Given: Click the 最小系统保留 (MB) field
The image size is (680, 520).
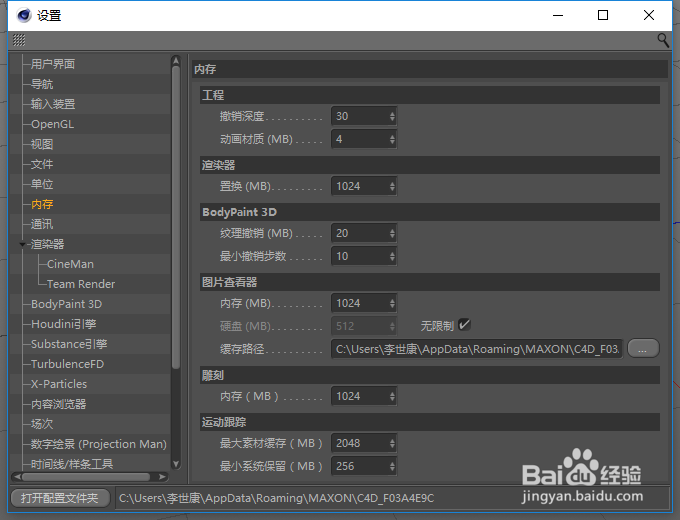Looking at the screenshot, I should pyautogui.click(x=360, y=466).
